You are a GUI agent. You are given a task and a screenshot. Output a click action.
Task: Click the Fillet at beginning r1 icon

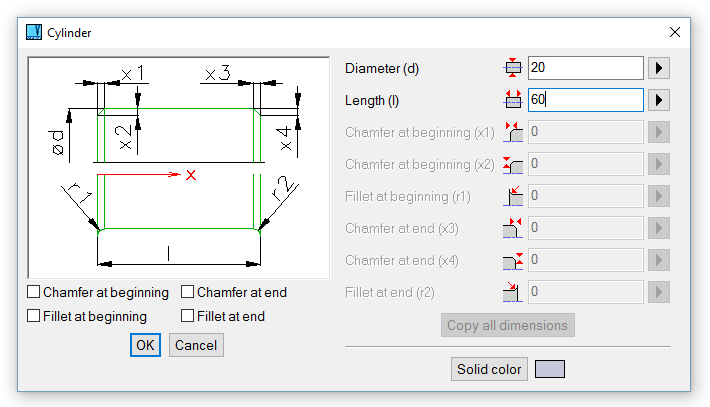[x=513, y=196]
